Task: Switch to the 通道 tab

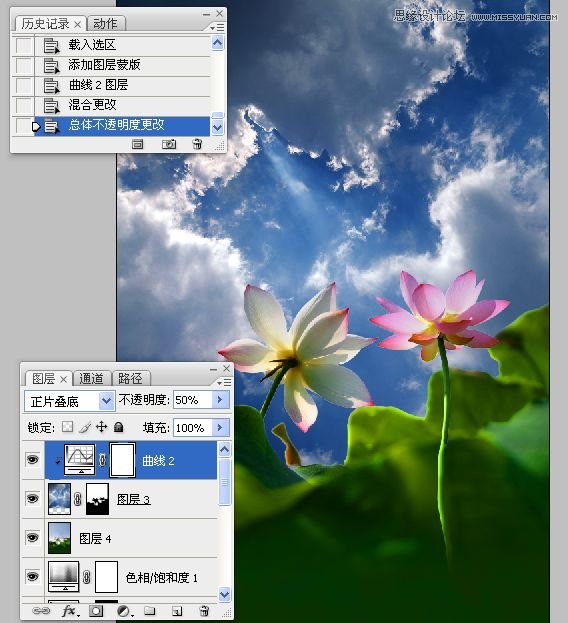Action: [91, 378]
